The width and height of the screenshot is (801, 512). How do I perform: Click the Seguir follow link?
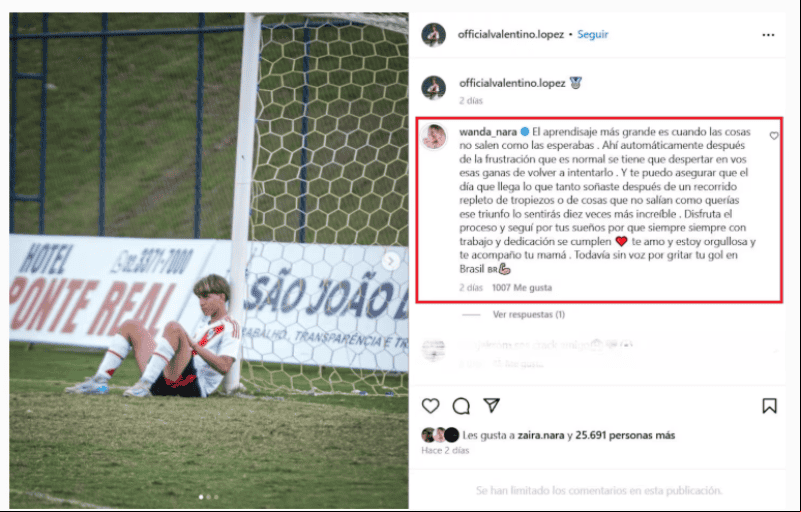point(593,34)
